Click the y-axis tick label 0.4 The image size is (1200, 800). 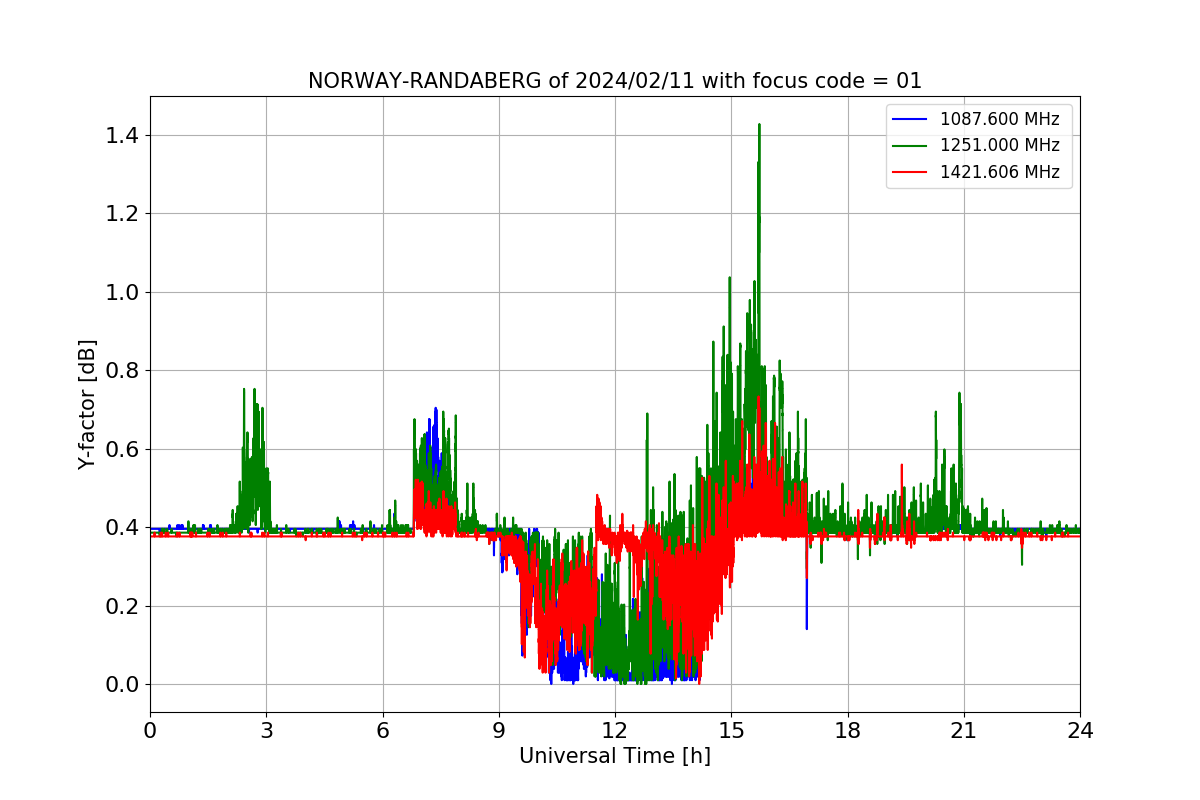click(x=123, y=528)
